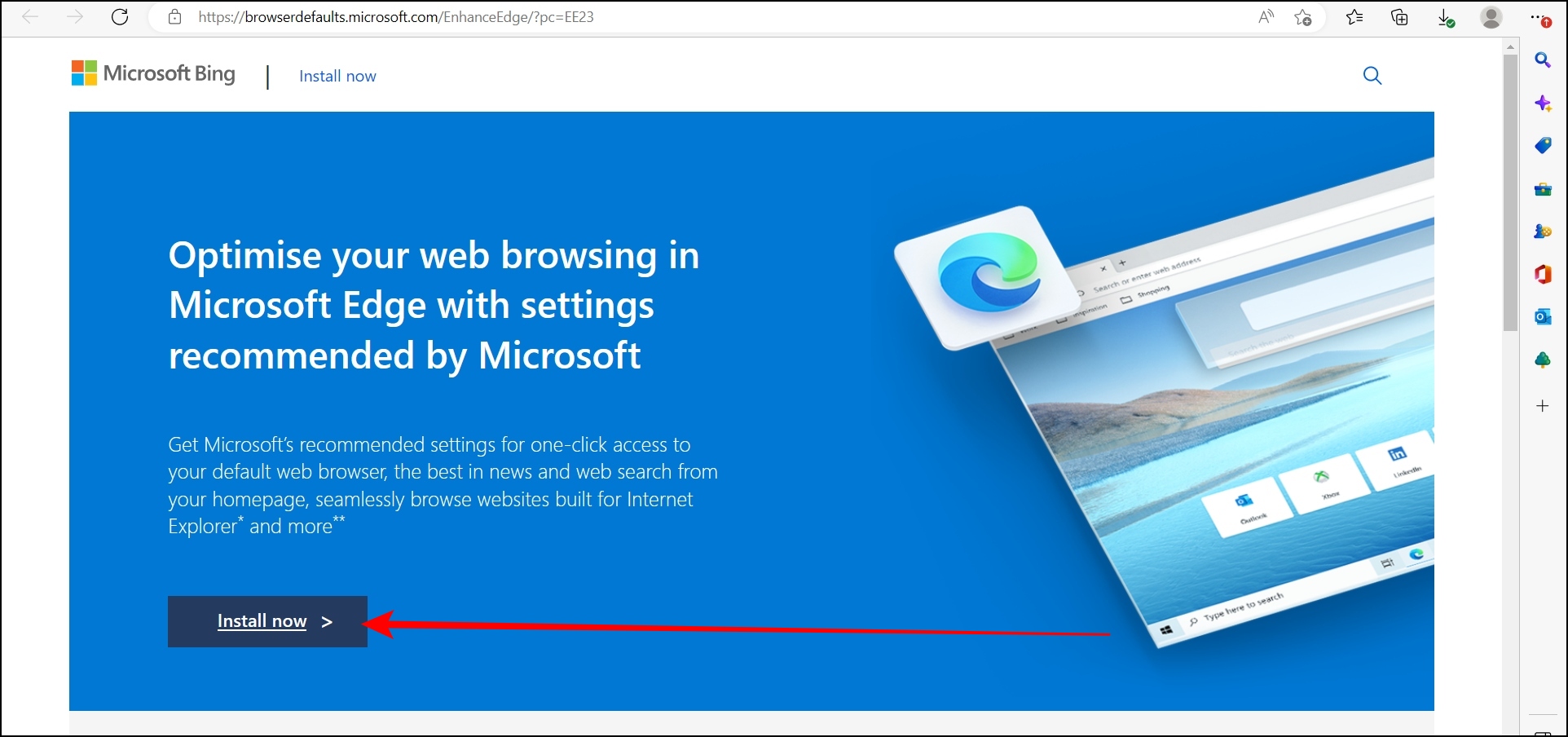Open sidebar Microsoft 365 Office icon
This screenshot has height=737, width=1568.
[1543, 275]
